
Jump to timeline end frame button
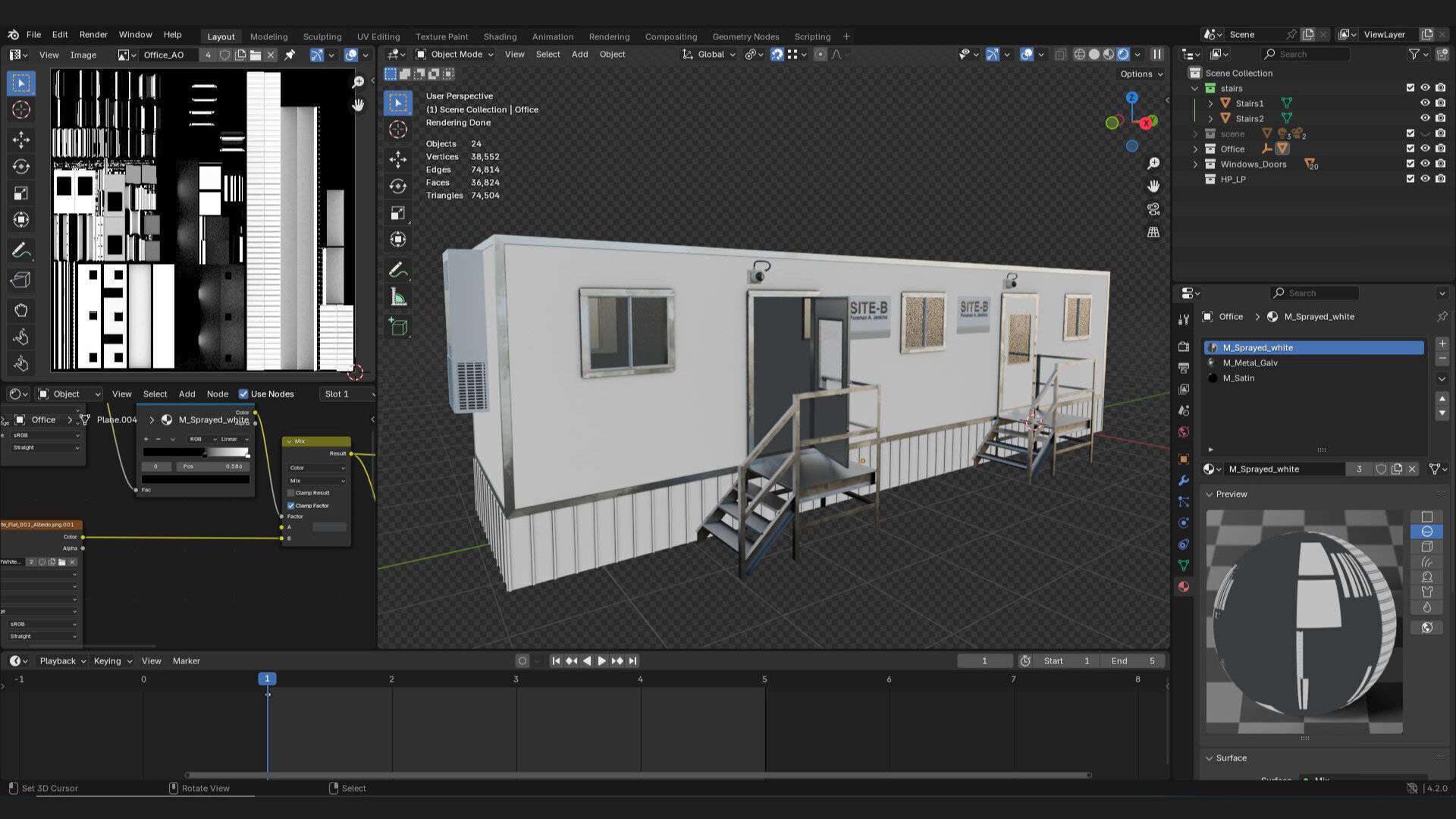pos(632,661)
